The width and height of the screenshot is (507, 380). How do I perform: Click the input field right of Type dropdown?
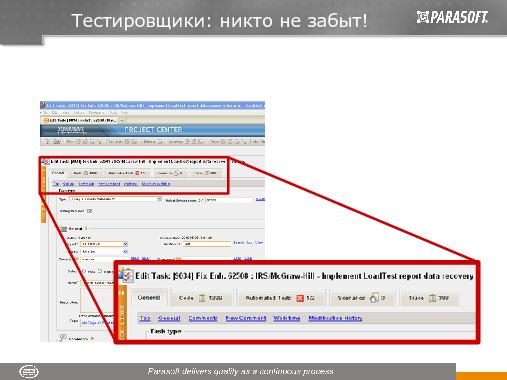click(x=229, y=200)
